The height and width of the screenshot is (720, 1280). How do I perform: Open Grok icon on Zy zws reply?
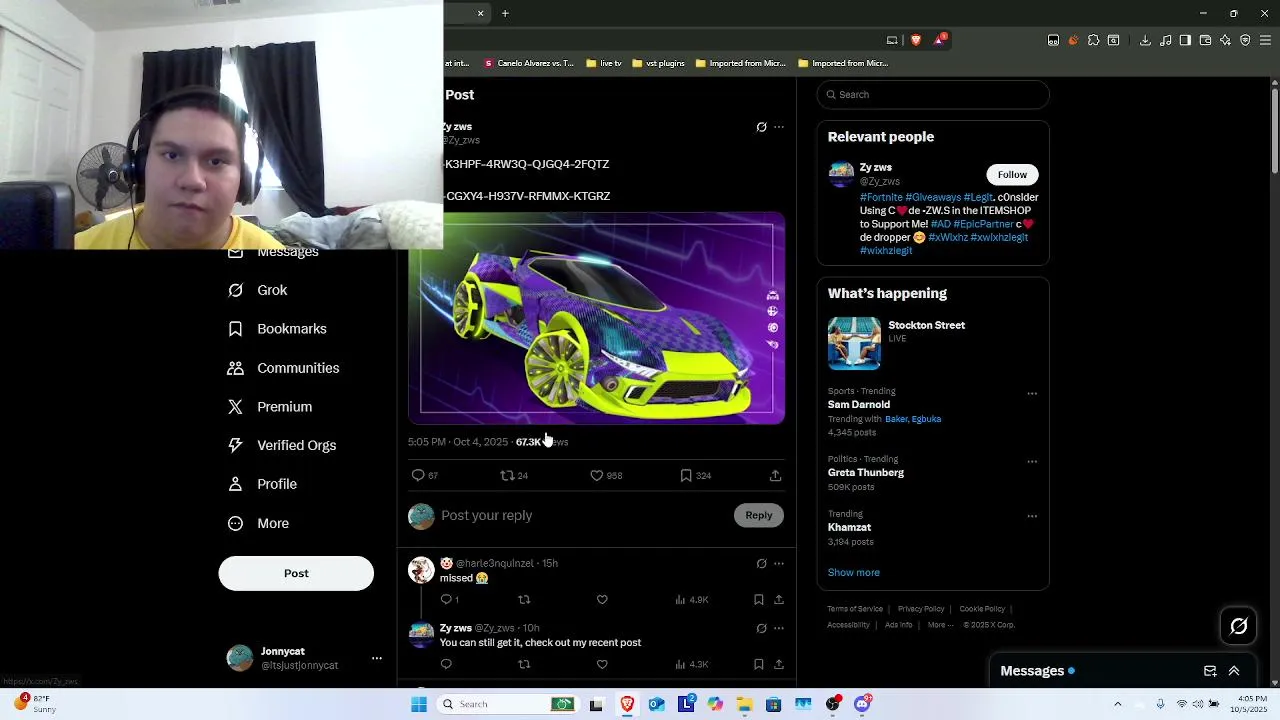(x=761, y=629)
